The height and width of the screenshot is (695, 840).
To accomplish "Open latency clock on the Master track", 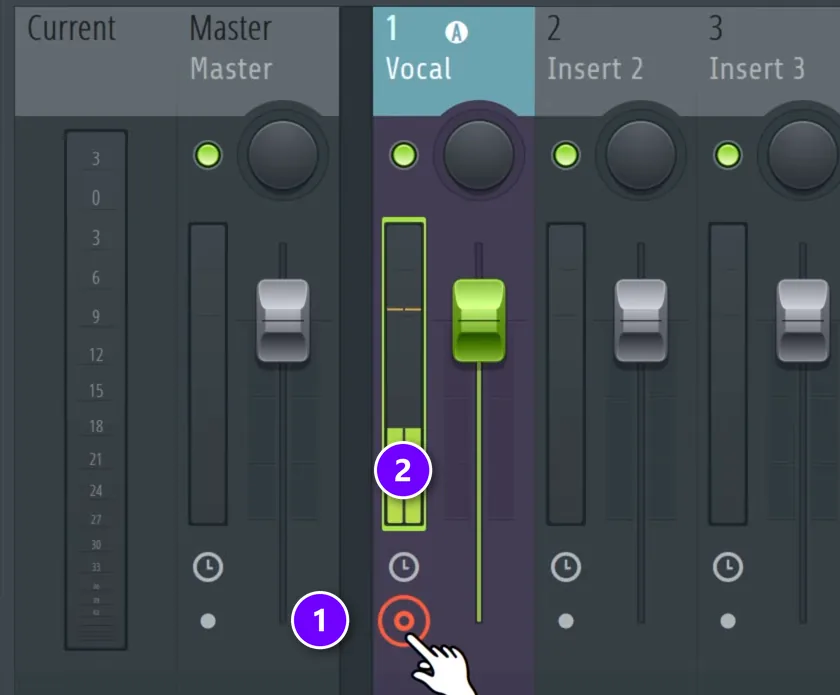I will [x=208, y=567].
